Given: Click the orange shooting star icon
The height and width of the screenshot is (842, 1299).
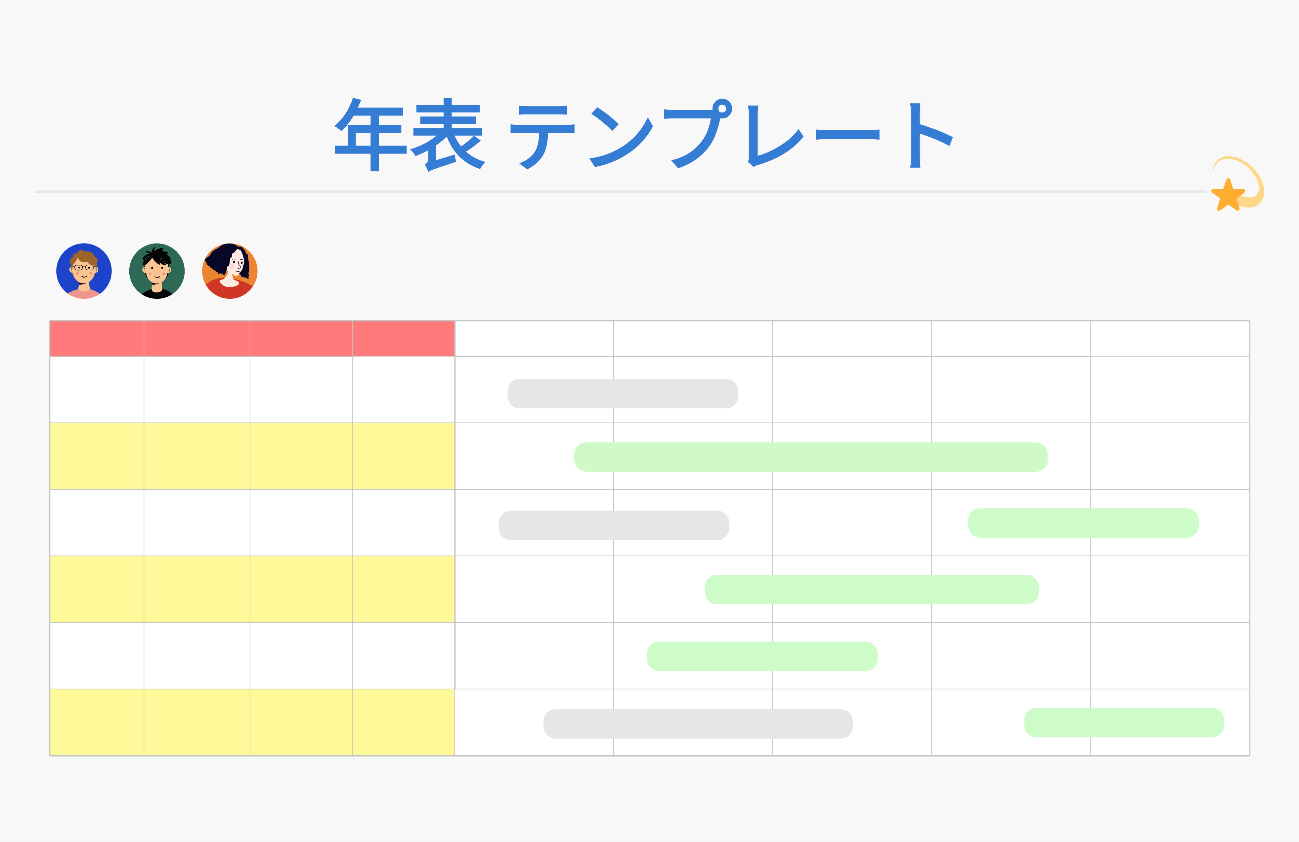Looking at the screenshot, I should pyautogui.click(x=1230, y=193).
